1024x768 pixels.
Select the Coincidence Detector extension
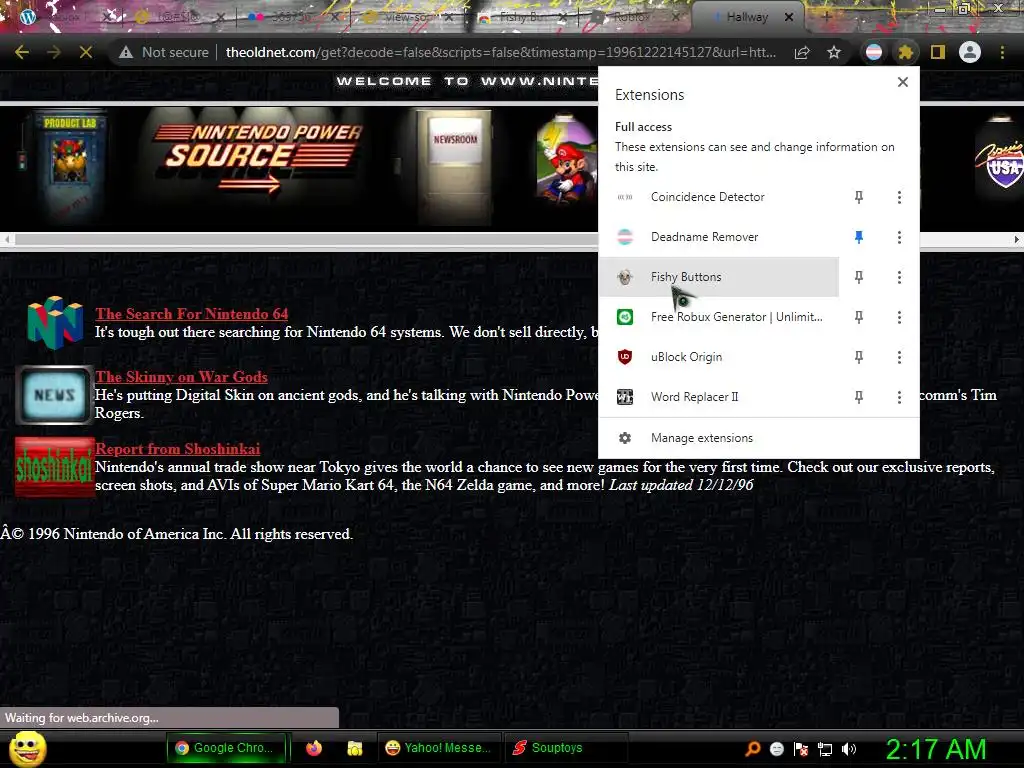[x=718, y=197]
